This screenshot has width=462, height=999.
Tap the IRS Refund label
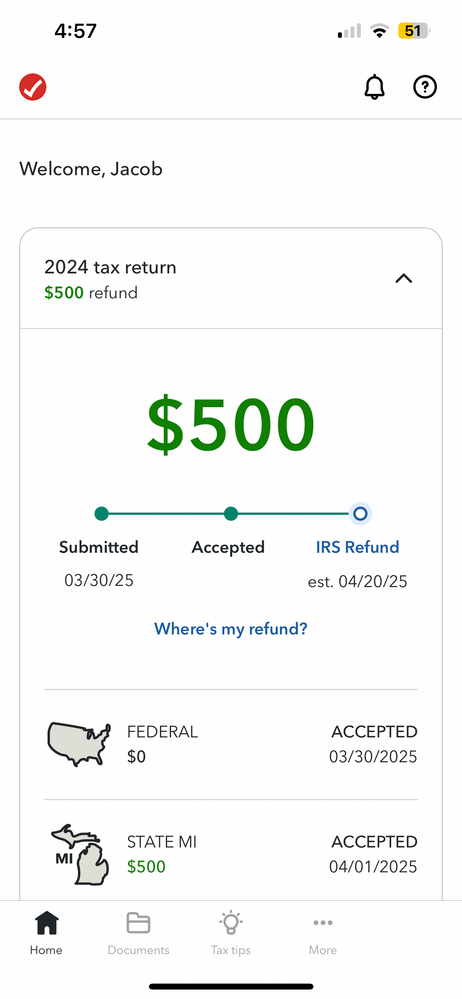coord(357,547)
